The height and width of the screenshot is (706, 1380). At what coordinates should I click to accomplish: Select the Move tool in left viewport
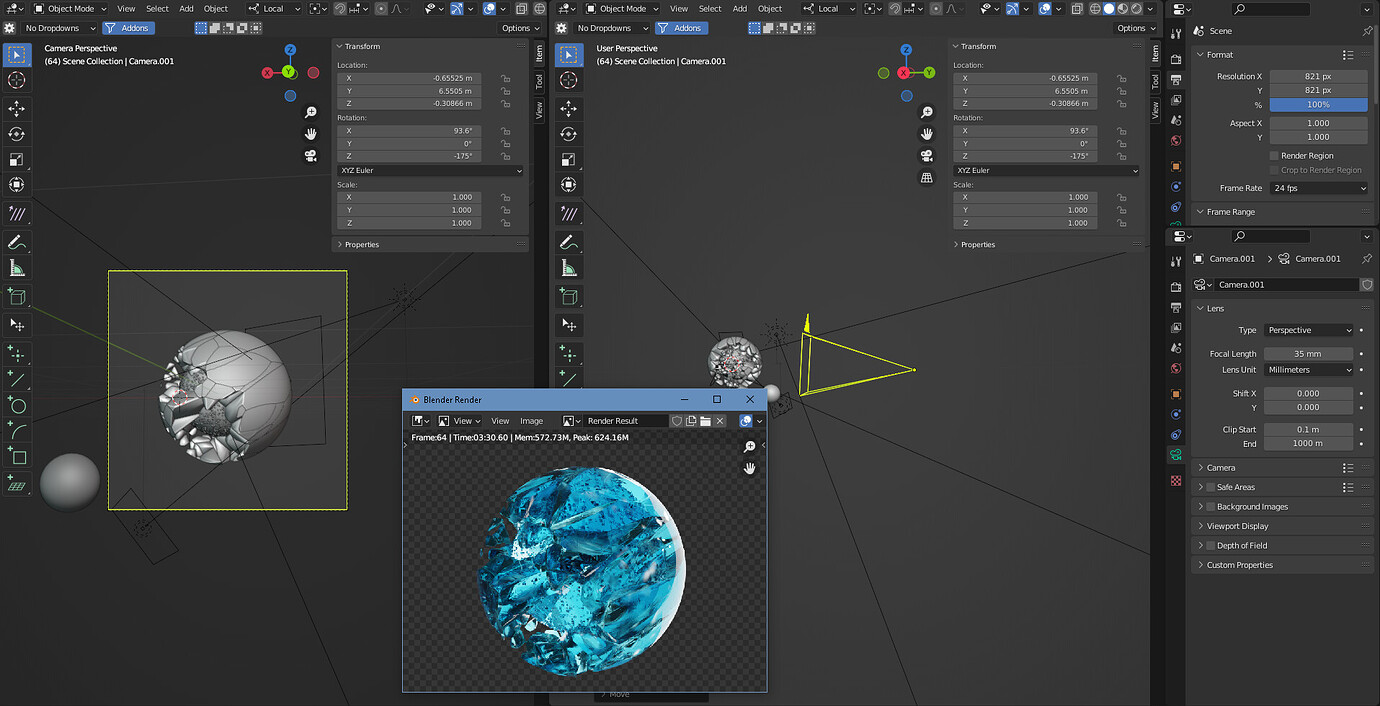pyautogui.click(x=17, y=108)
